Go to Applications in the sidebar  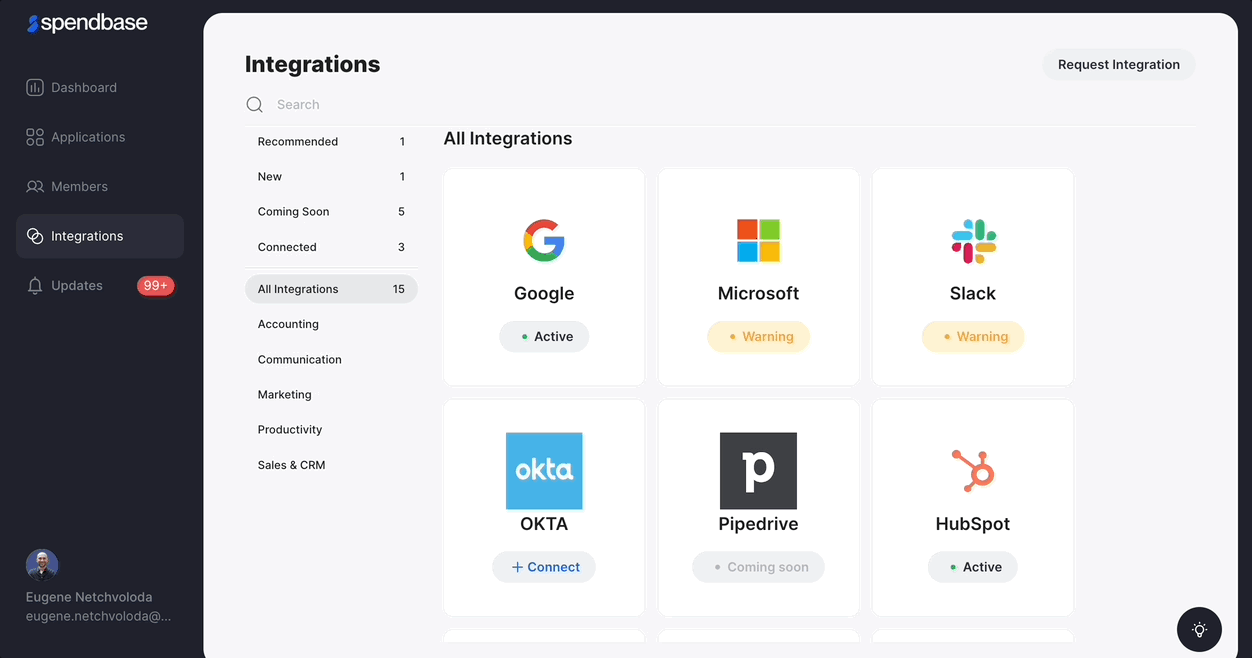click(x=88, y=137)
